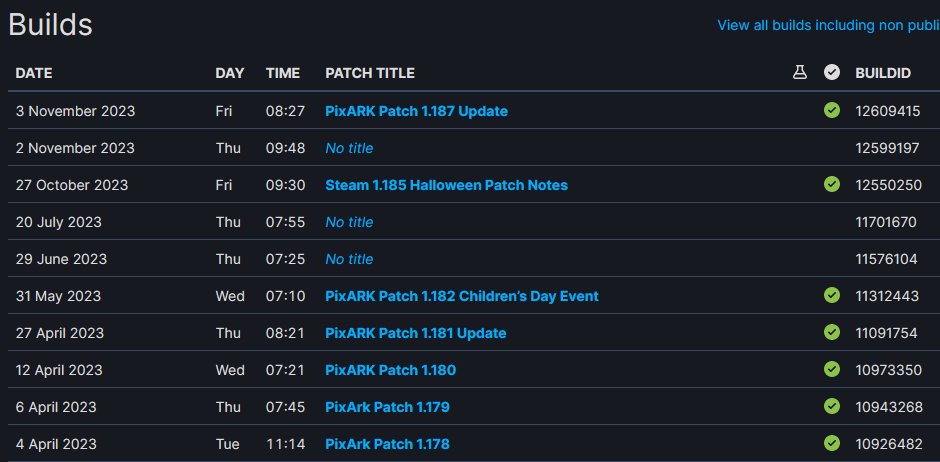The image size is (940, 462).
Task: Click green checkmark for build 12609415
Action: [831, 110]
